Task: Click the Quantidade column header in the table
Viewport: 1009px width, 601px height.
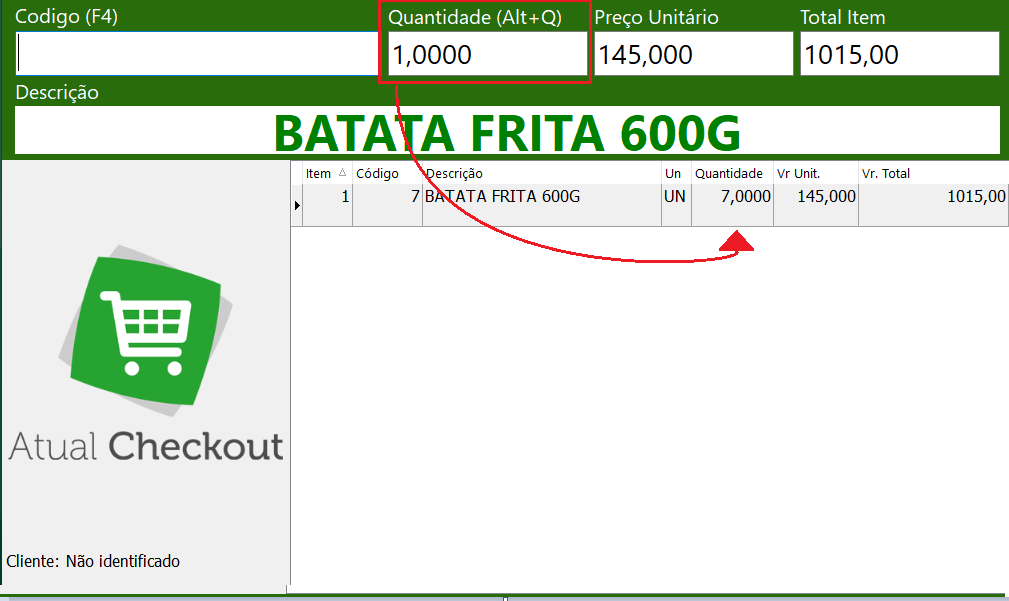Action: point(732,173)
